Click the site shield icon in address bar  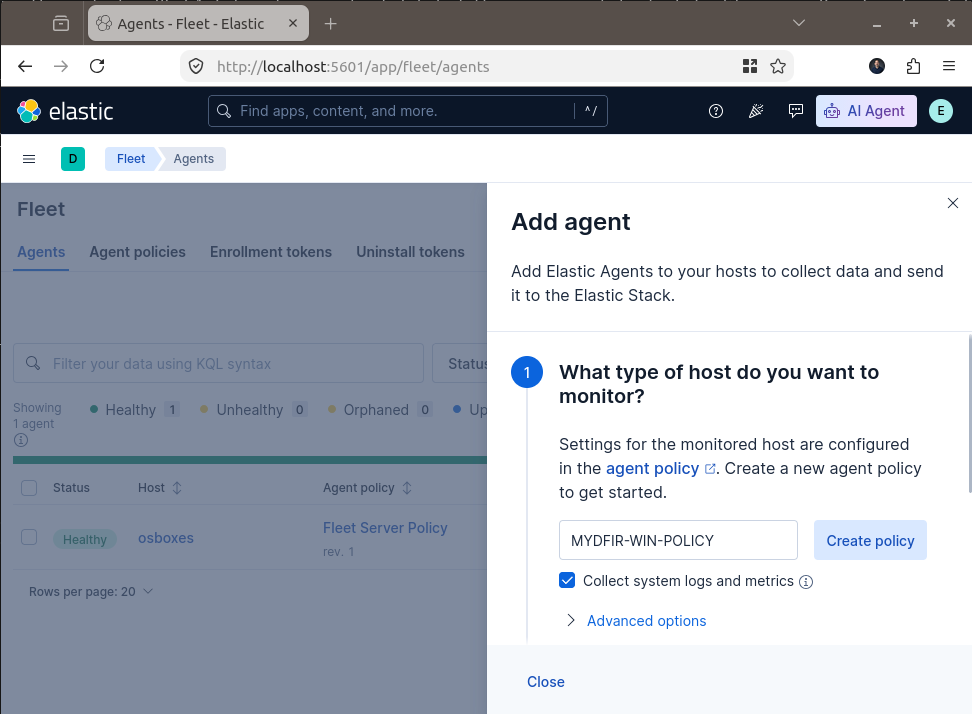tap(196, 66)
